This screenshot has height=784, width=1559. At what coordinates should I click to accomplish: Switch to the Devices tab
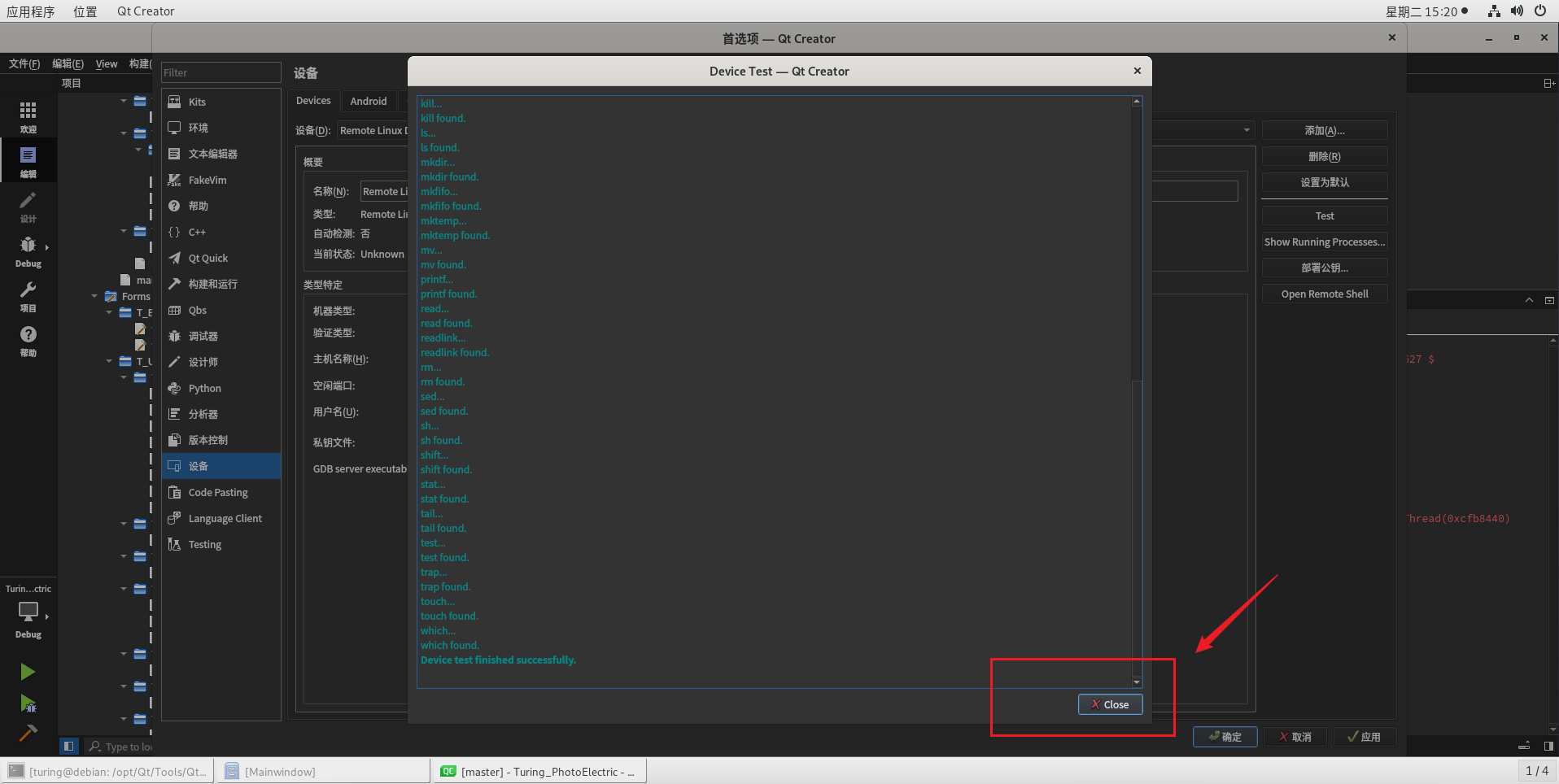pos(313,101)
